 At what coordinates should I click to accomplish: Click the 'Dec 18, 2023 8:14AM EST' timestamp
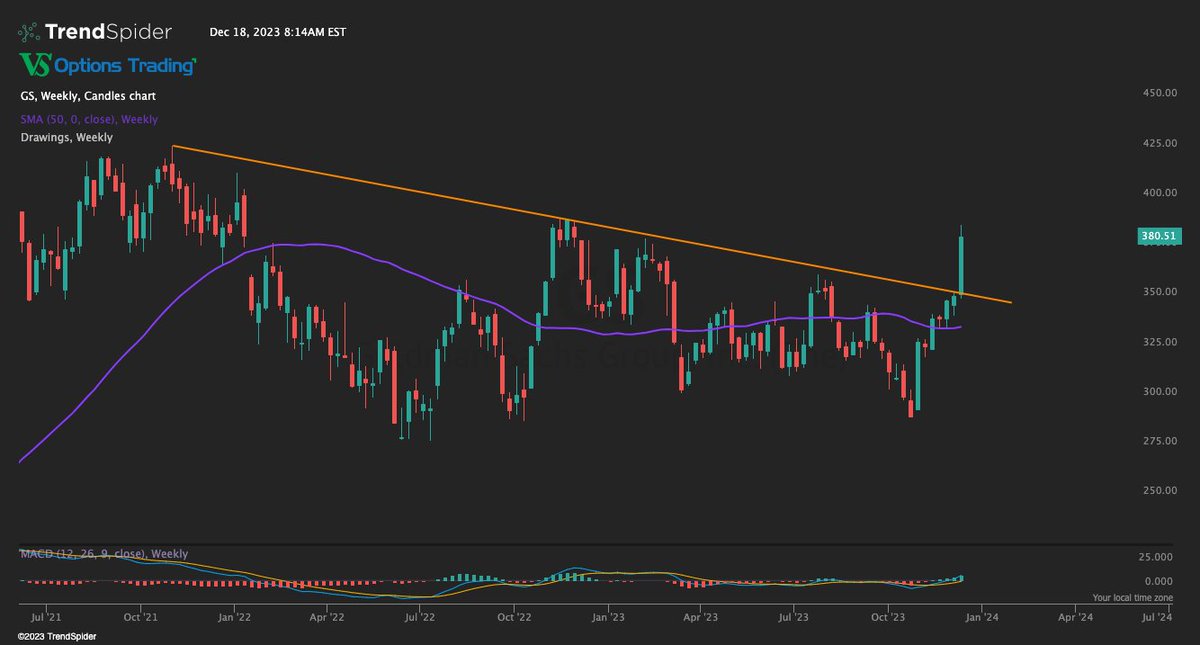click(278, 32)
